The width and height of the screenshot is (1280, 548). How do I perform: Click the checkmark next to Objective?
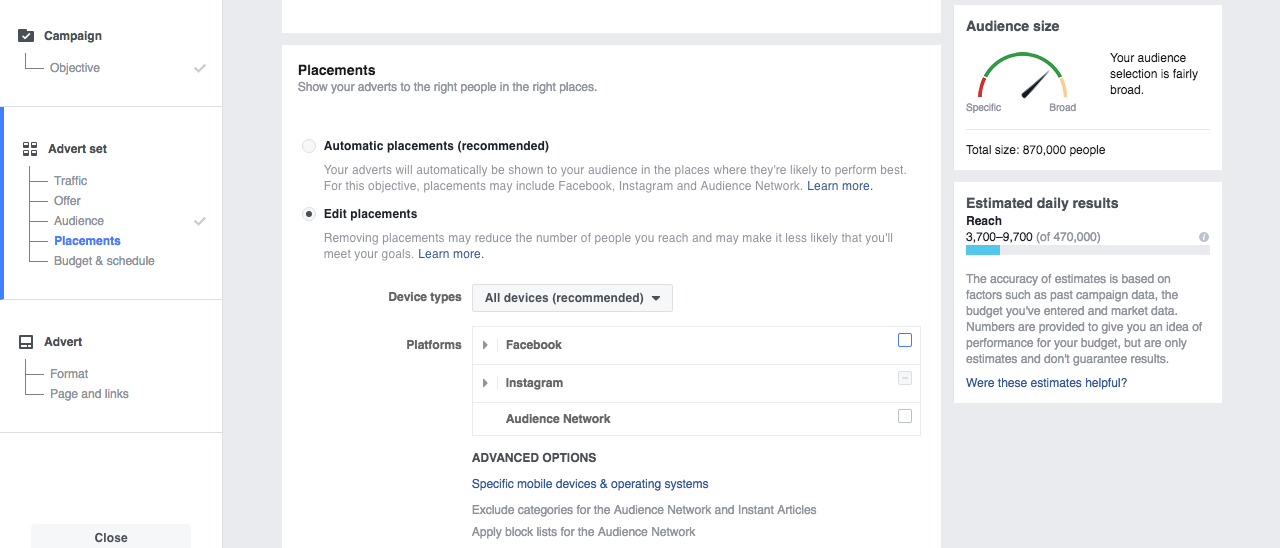pyautogui.click(x=200, y=68)
